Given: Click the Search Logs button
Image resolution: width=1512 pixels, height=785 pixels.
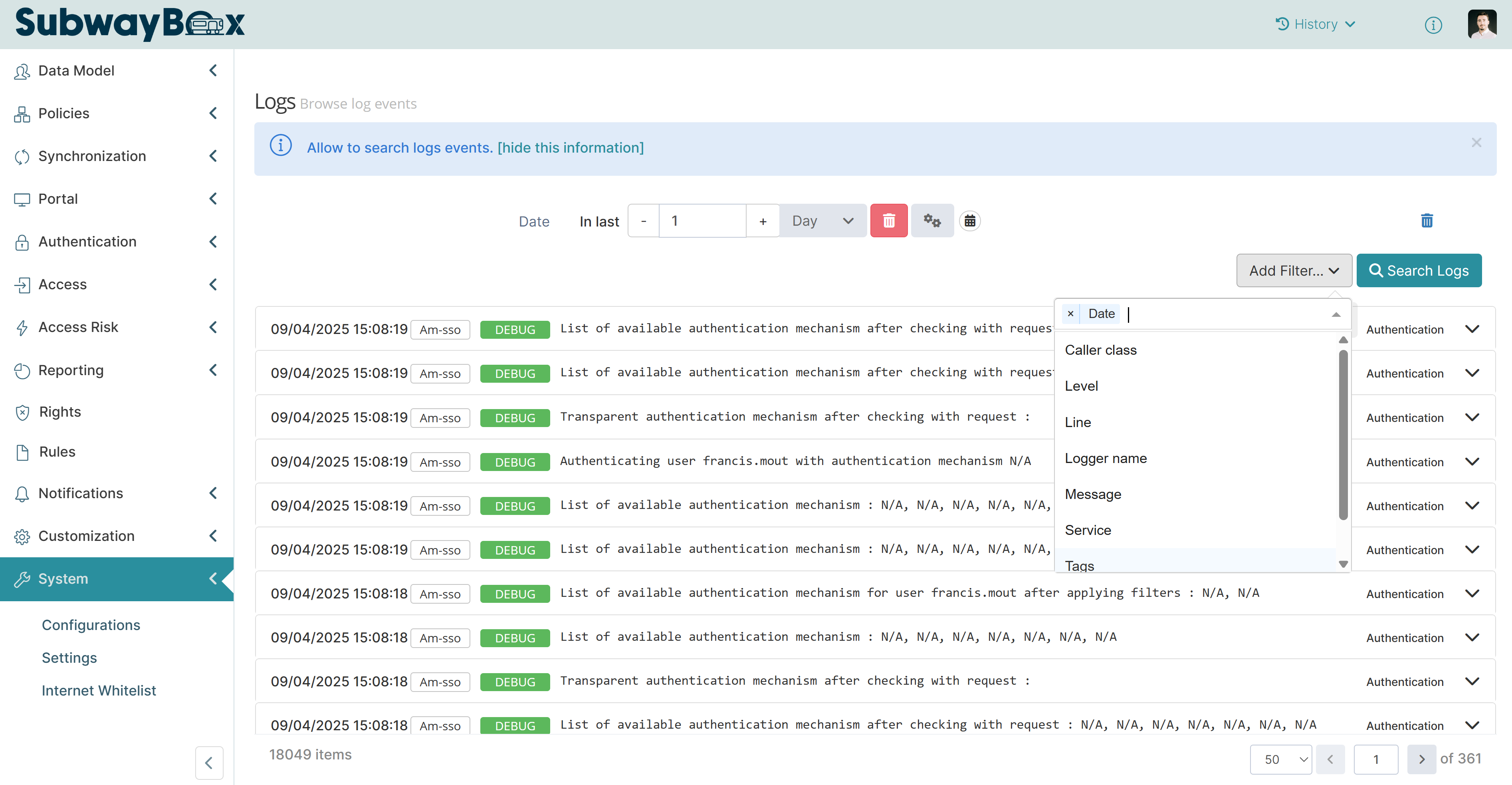Looking at the screenshot, I should [x=1419, y=271].
